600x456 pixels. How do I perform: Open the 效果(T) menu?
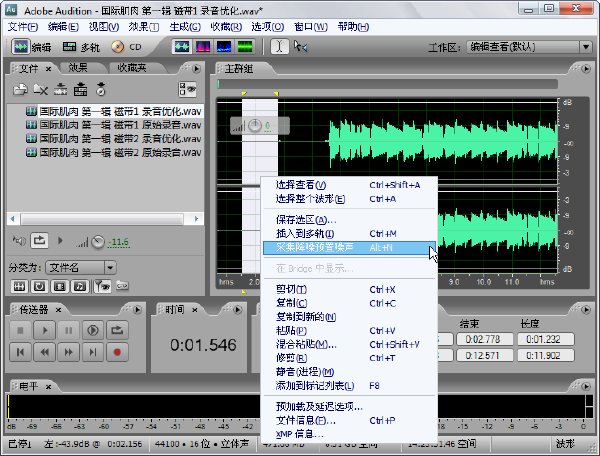click(144, 27)
